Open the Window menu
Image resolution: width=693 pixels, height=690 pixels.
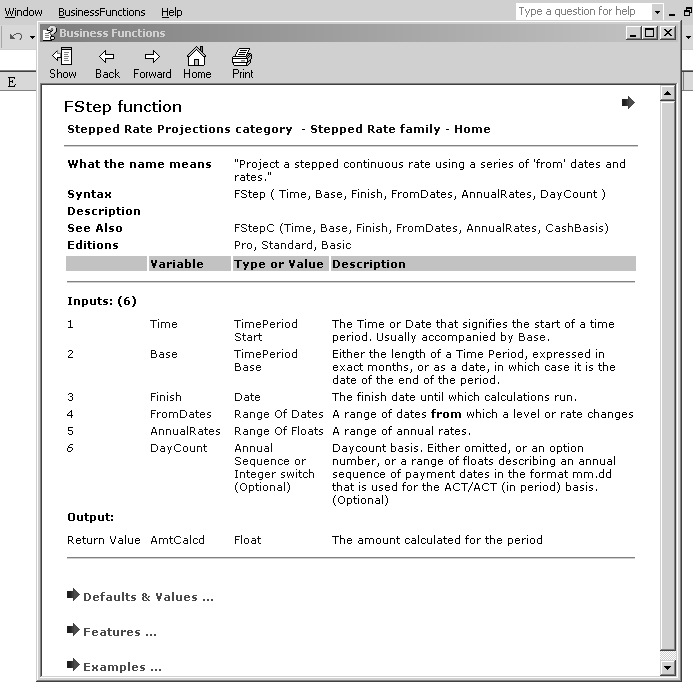tap(24, 12)
